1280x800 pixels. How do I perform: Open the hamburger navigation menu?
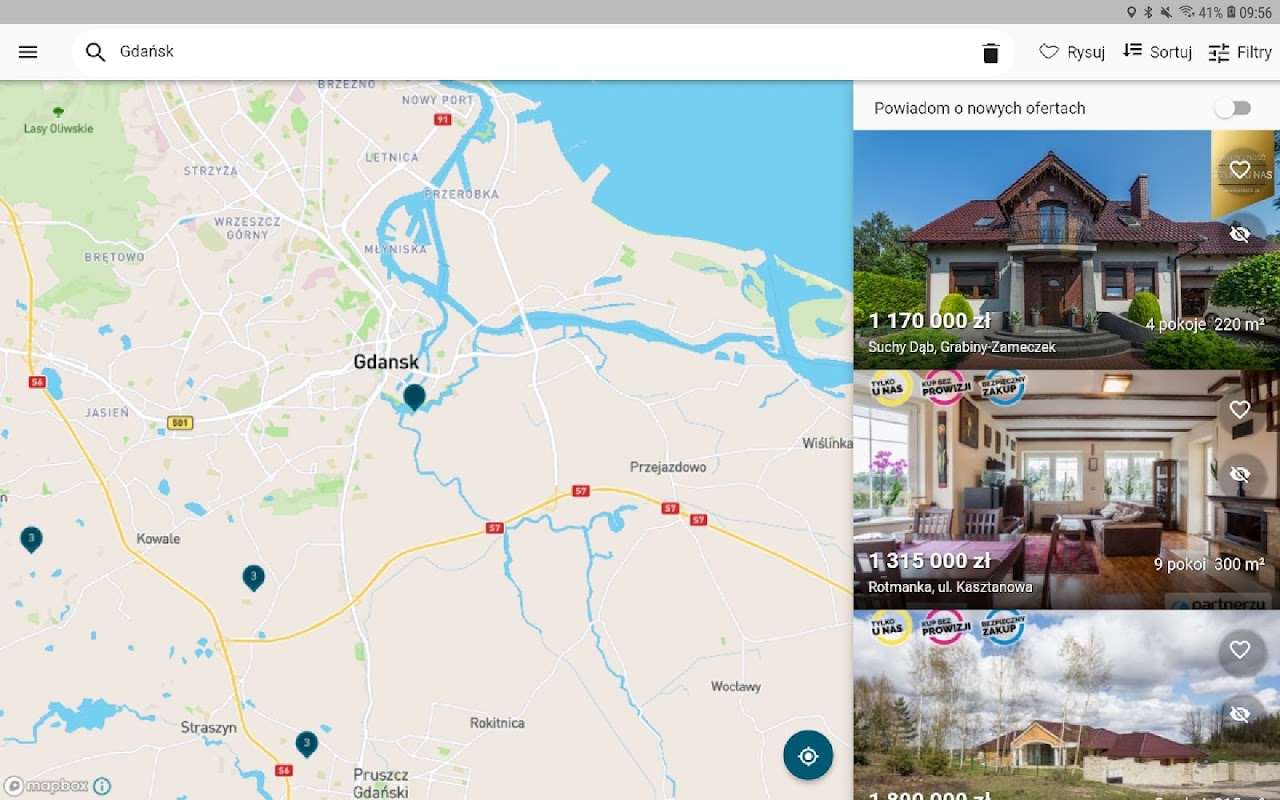pyautogui.click(x=28, y=52)
